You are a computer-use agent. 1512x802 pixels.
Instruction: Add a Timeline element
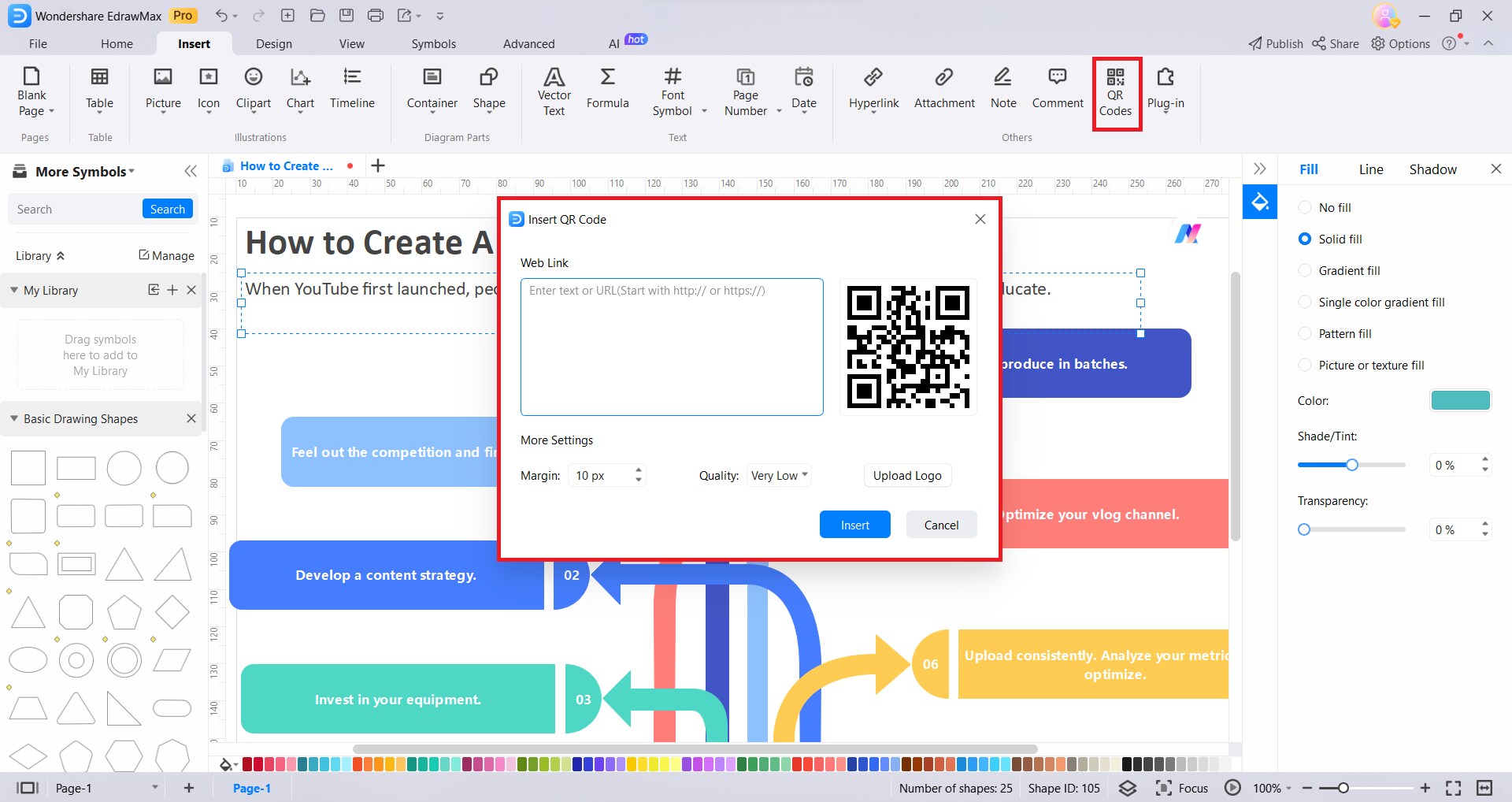pos(352,88)
